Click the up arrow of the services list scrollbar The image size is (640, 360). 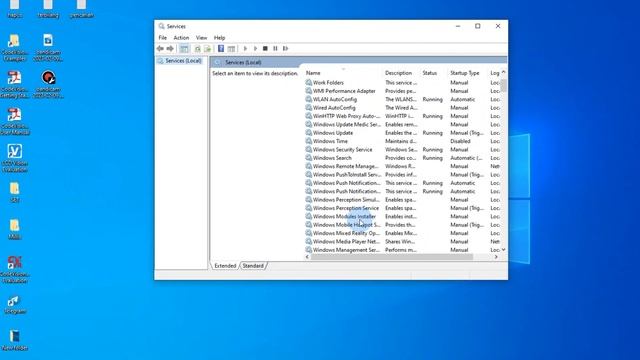pyautogui.click(x=504, y=72)
